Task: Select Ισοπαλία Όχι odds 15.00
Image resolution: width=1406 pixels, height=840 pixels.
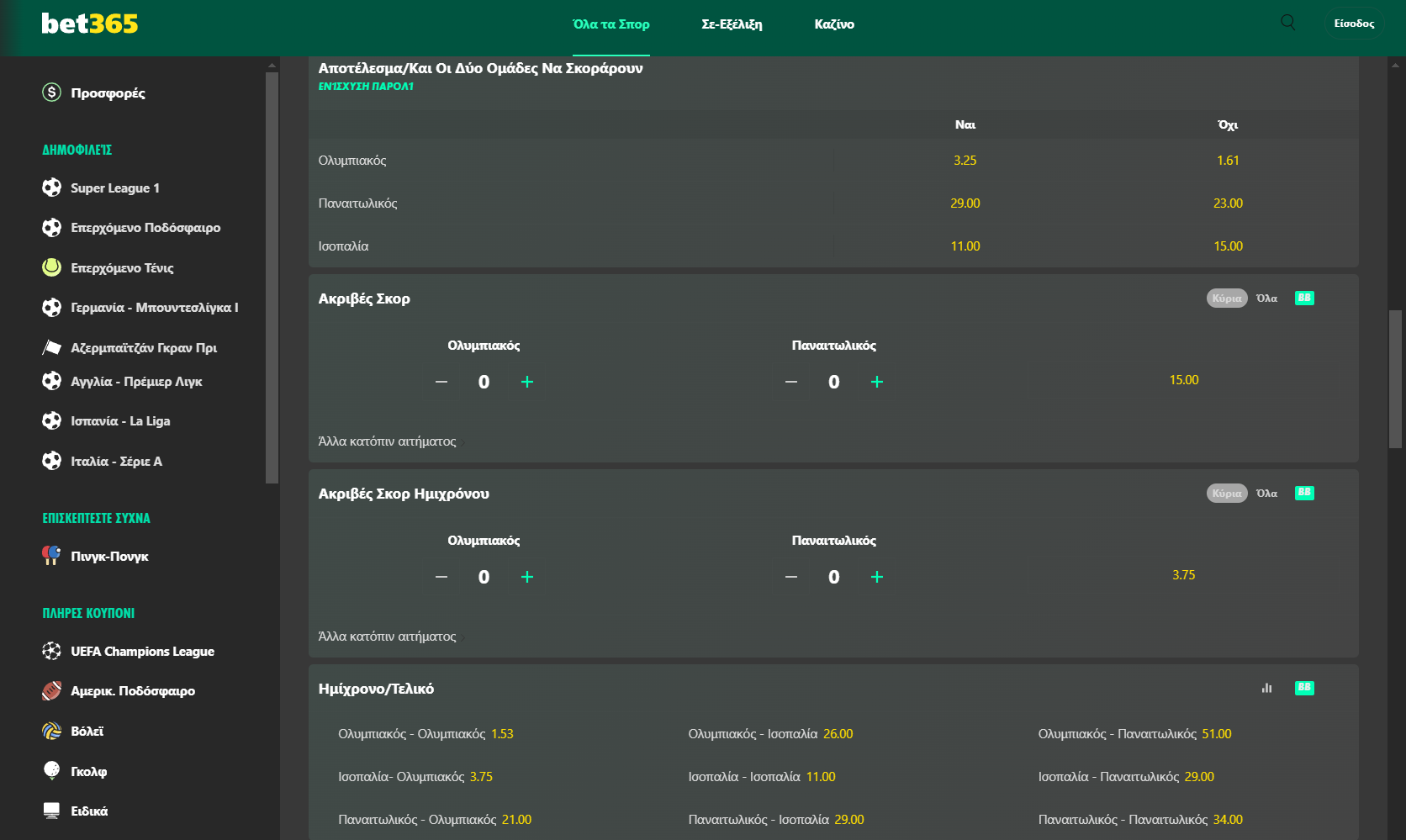Action: 1228,246
